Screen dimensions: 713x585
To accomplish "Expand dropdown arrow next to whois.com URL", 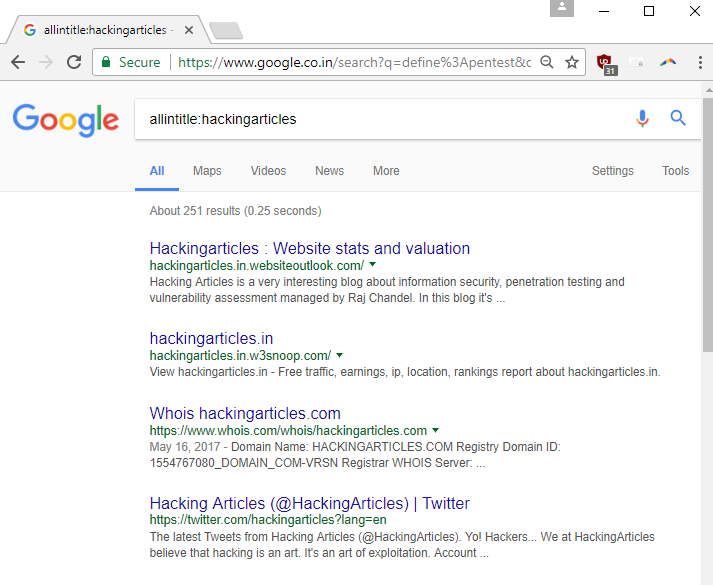I will point(435,430).
